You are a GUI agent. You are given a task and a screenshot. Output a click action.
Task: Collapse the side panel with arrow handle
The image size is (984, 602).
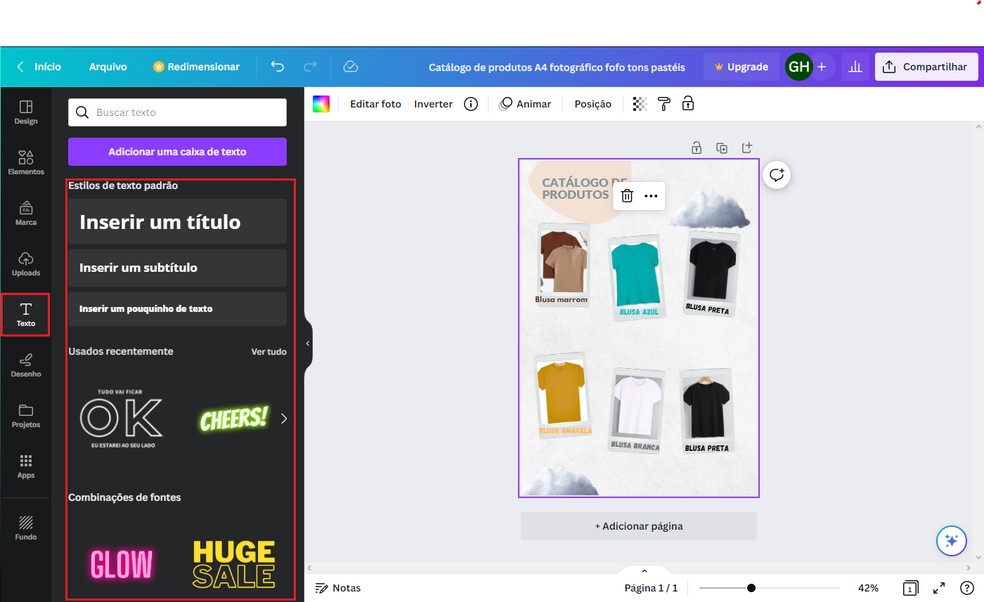(308, 343)
